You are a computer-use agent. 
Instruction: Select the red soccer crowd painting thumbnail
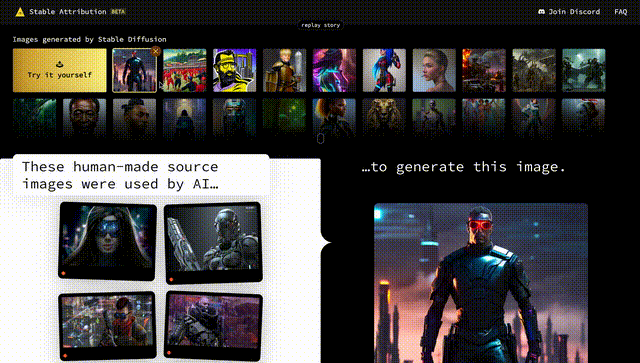click(185, 70)
